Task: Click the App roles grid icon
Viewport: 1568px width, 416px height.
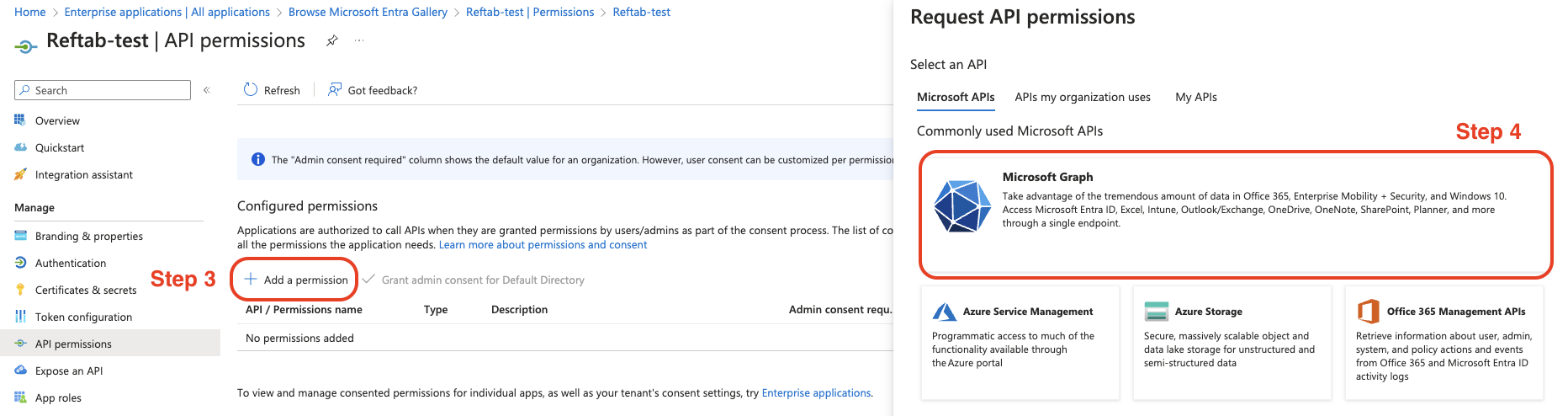Action: coord(20,397)
